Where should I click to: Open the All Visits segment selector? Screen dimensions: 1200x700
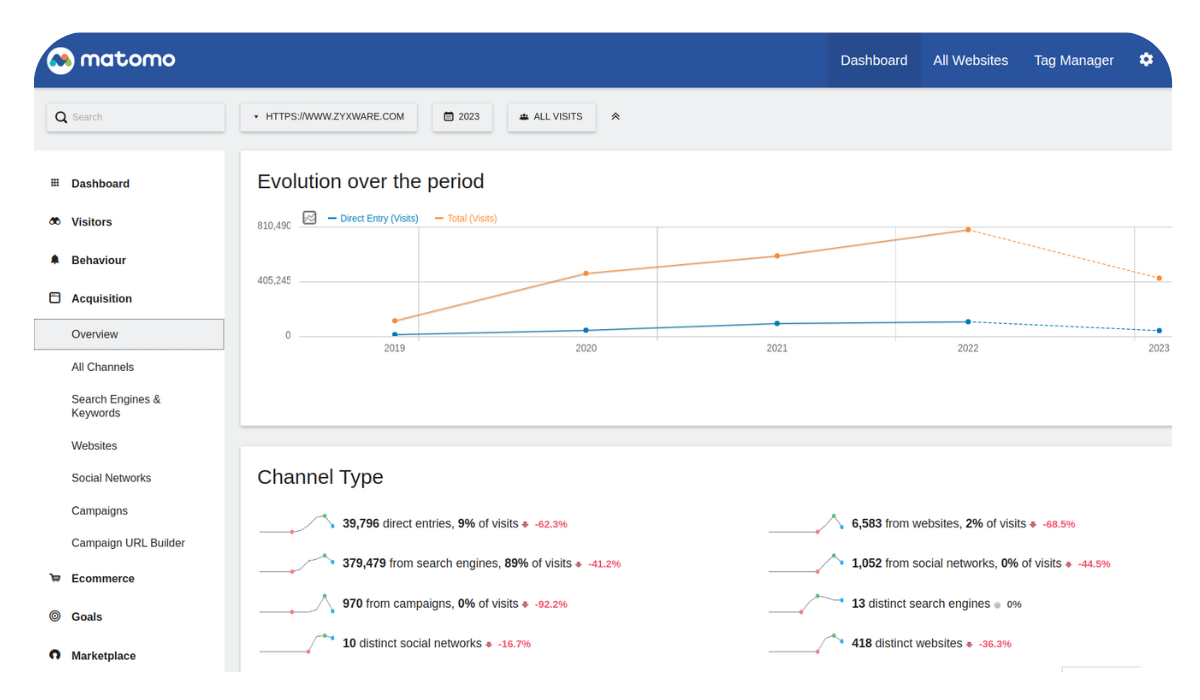551,117
